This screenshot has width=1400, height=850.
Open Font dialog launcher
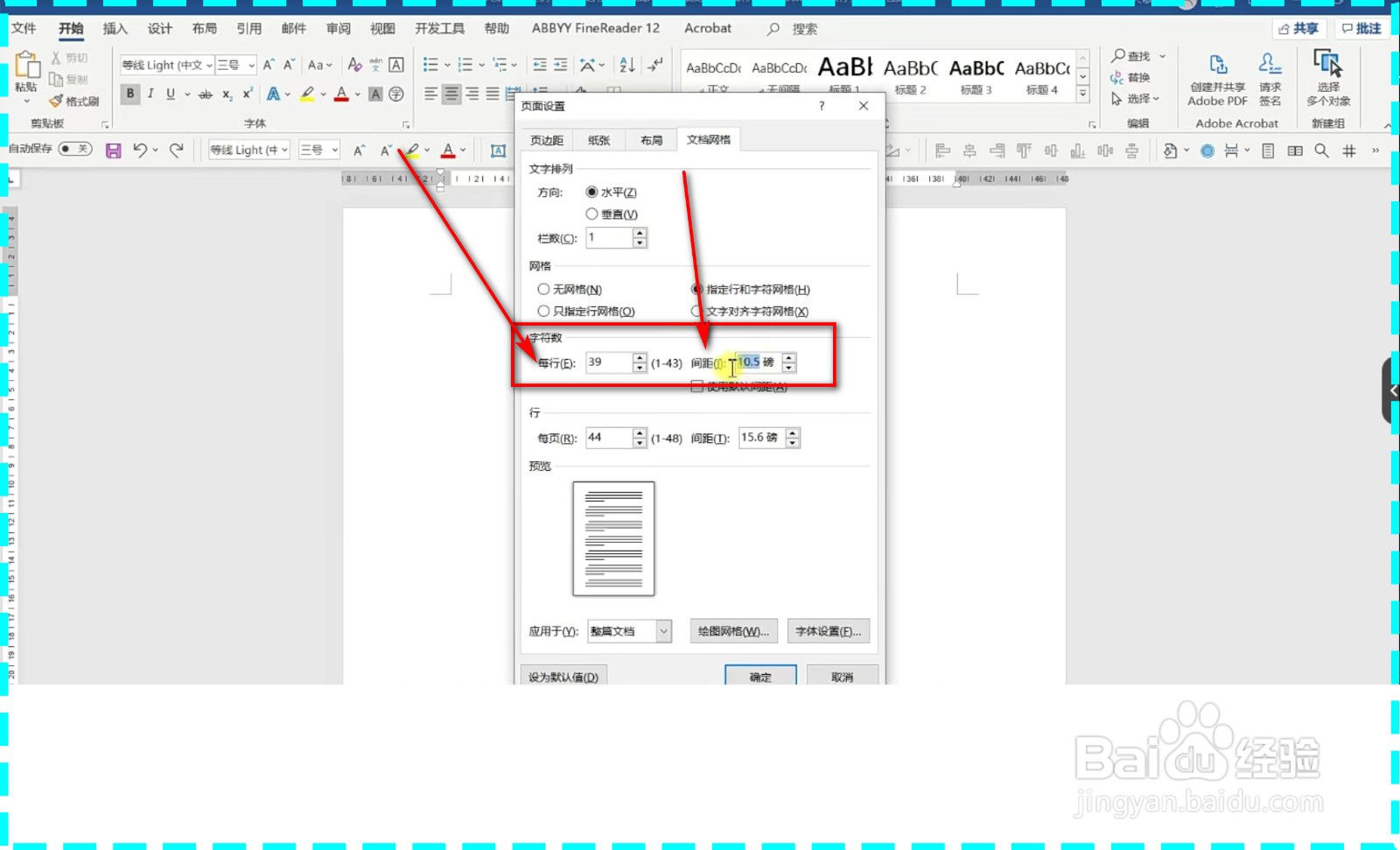(x=406, y=124)
